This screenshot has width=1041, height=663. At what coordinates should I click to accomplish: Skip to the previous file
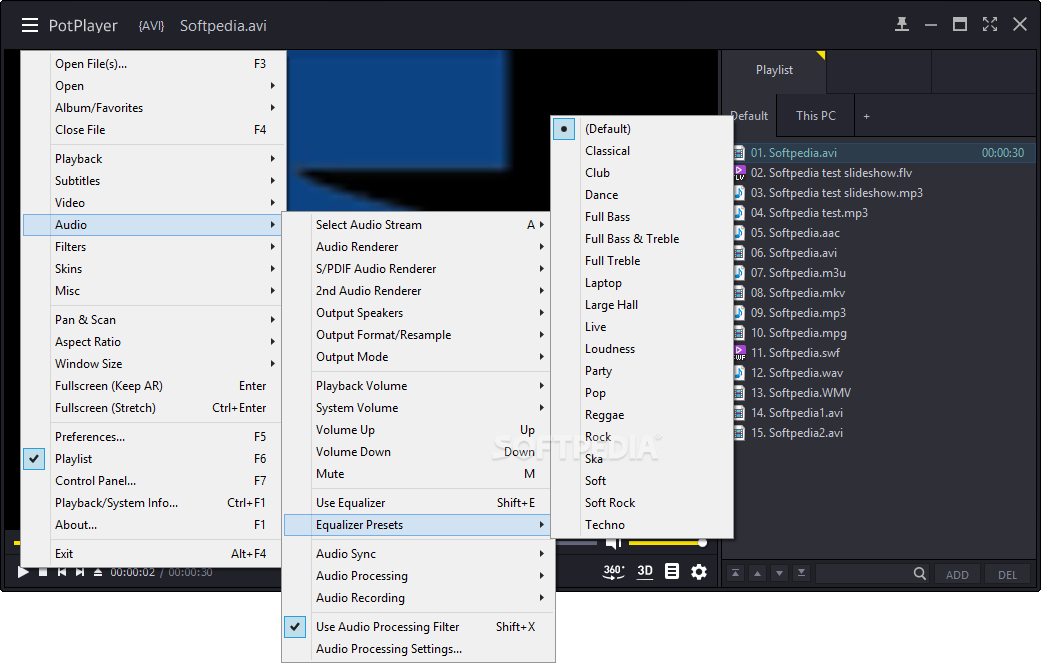62,572
